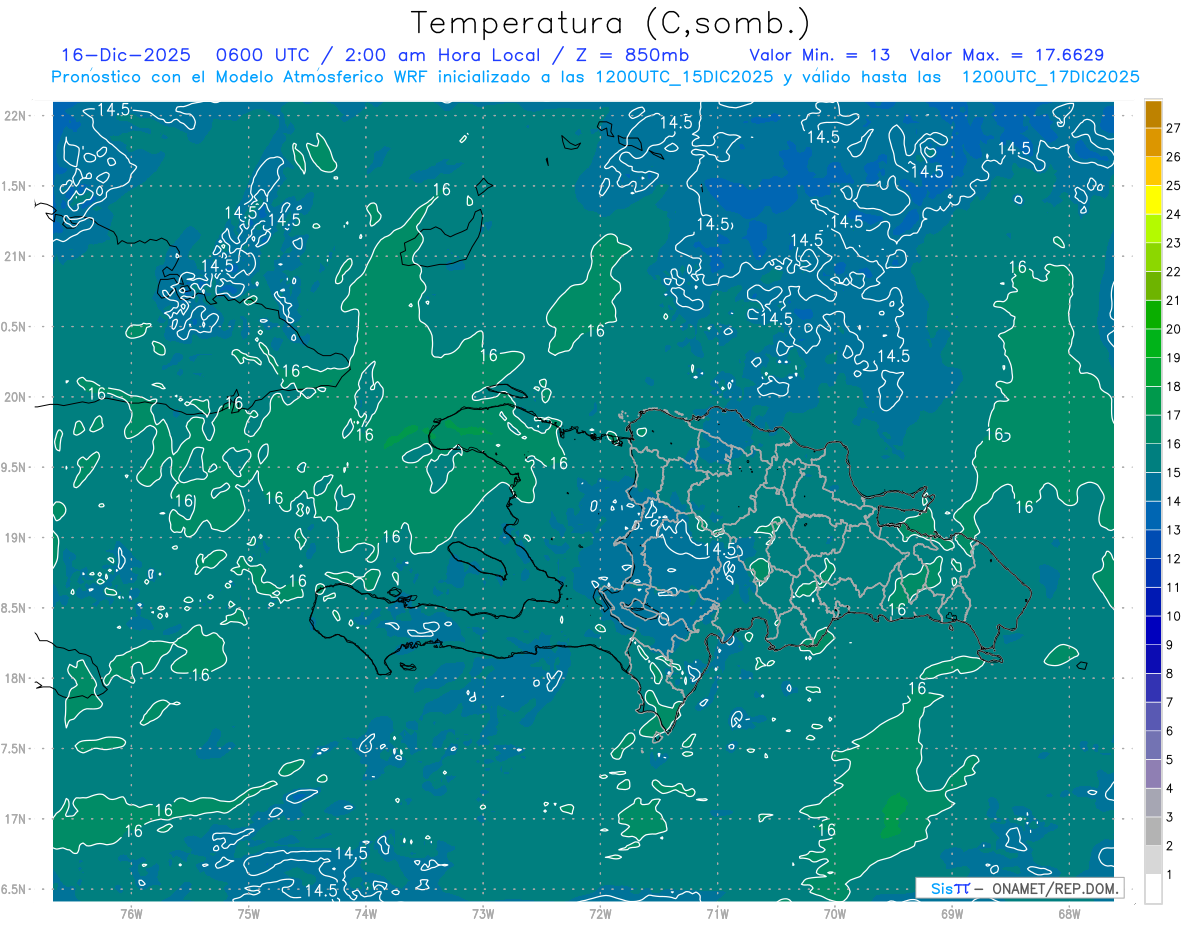Click the '18N' latitude axis label
Screen dimensions: 1200x927
click(x=16, y=678)
